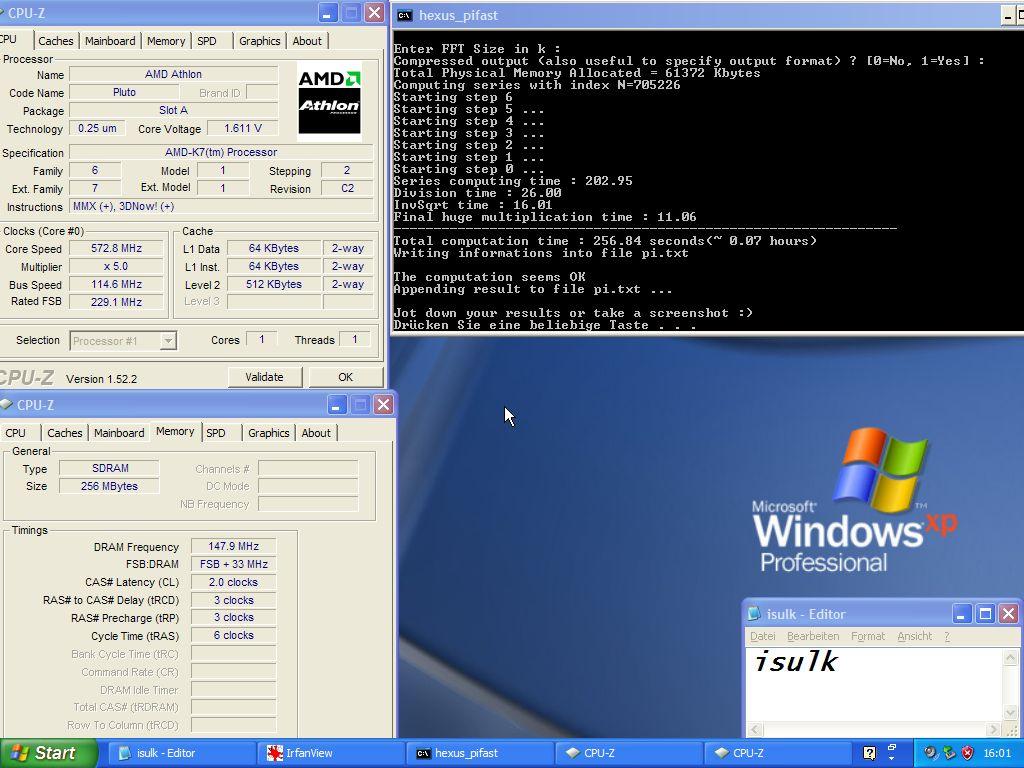Screen dimensions: 1024x768
Task: Click the Bus Speed value 114.6 MHz
Action: click(x=116, y=284)
